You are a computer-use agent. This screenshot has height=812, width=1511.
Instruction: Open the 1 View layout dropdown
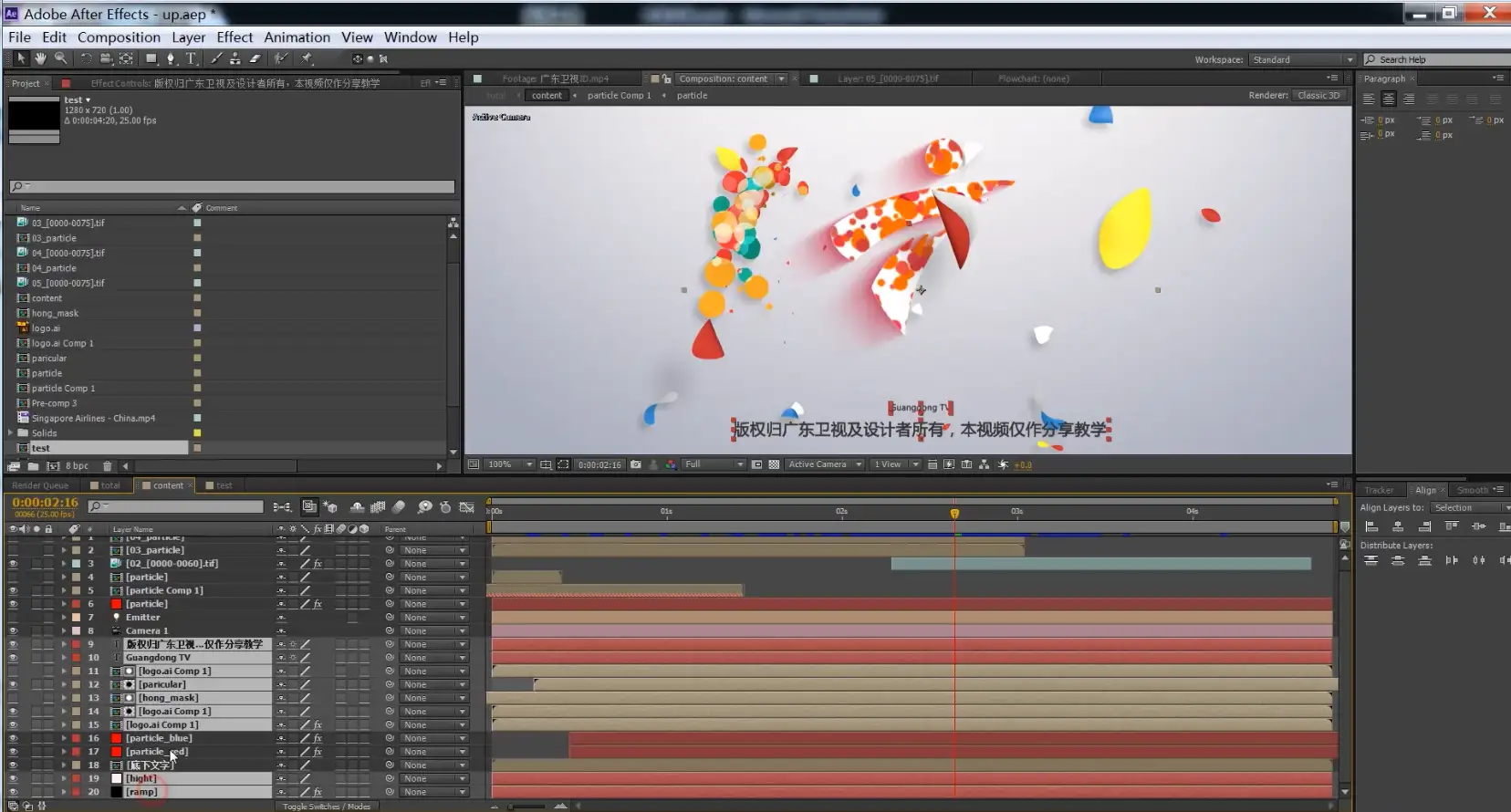click(896, 464)
